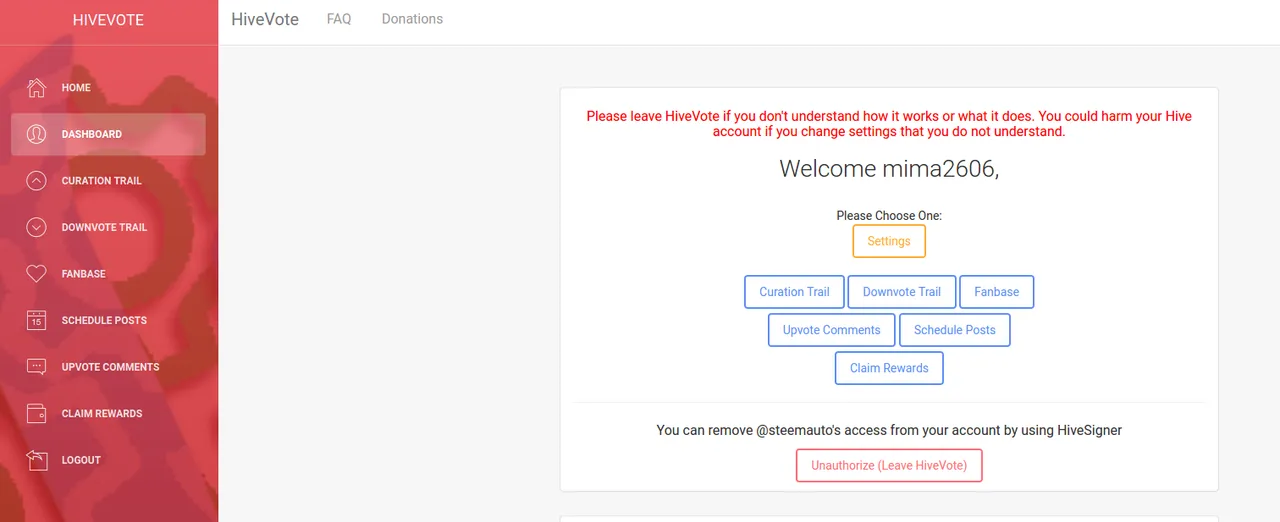Click the Fanbase button in the card

(997, 292)
